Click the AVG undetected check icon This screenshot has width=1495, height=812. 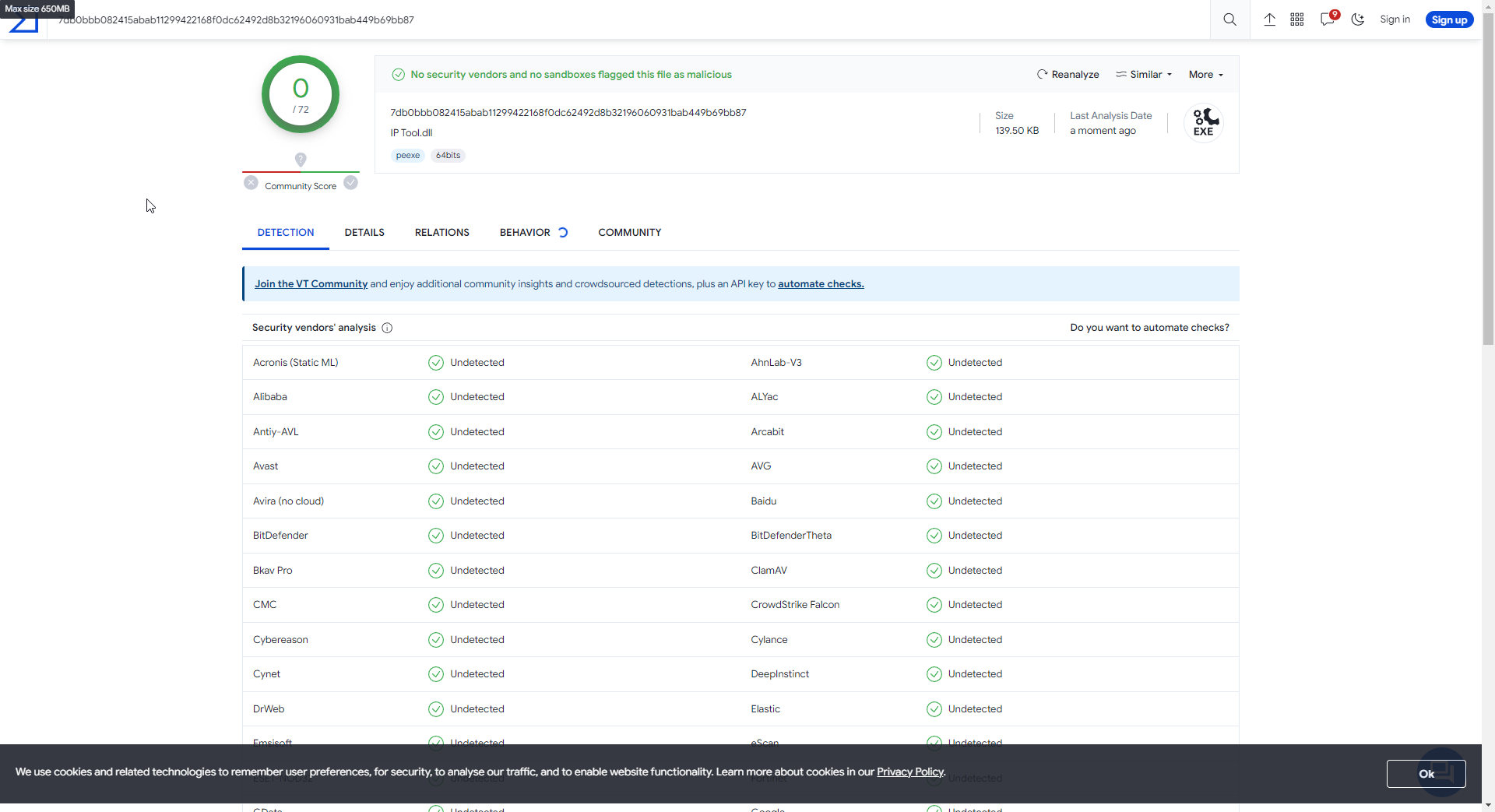[934, 466]
